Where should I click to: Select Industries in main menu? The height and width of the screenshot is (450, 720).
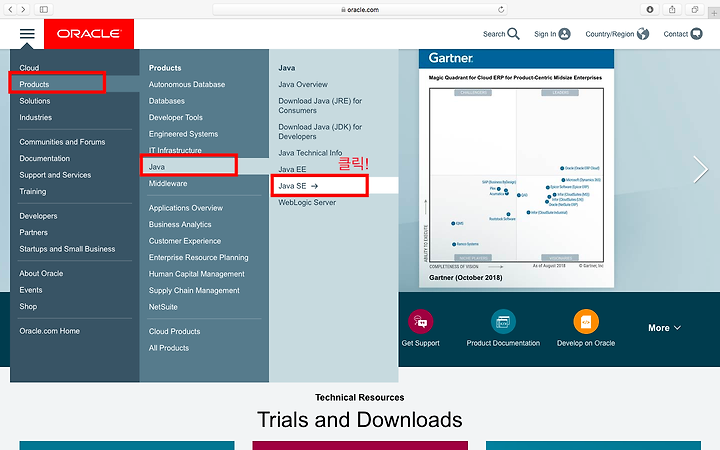(35, 118)
